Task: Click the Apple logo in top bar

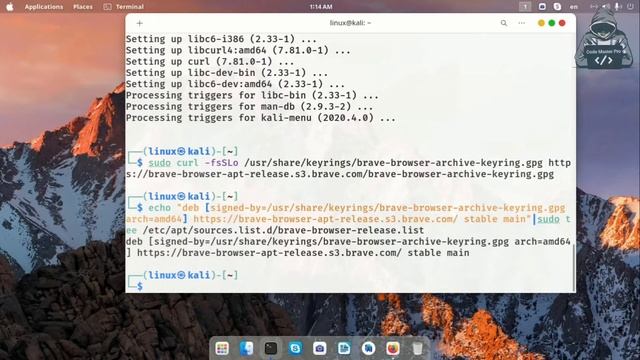Action: (10, 7)
